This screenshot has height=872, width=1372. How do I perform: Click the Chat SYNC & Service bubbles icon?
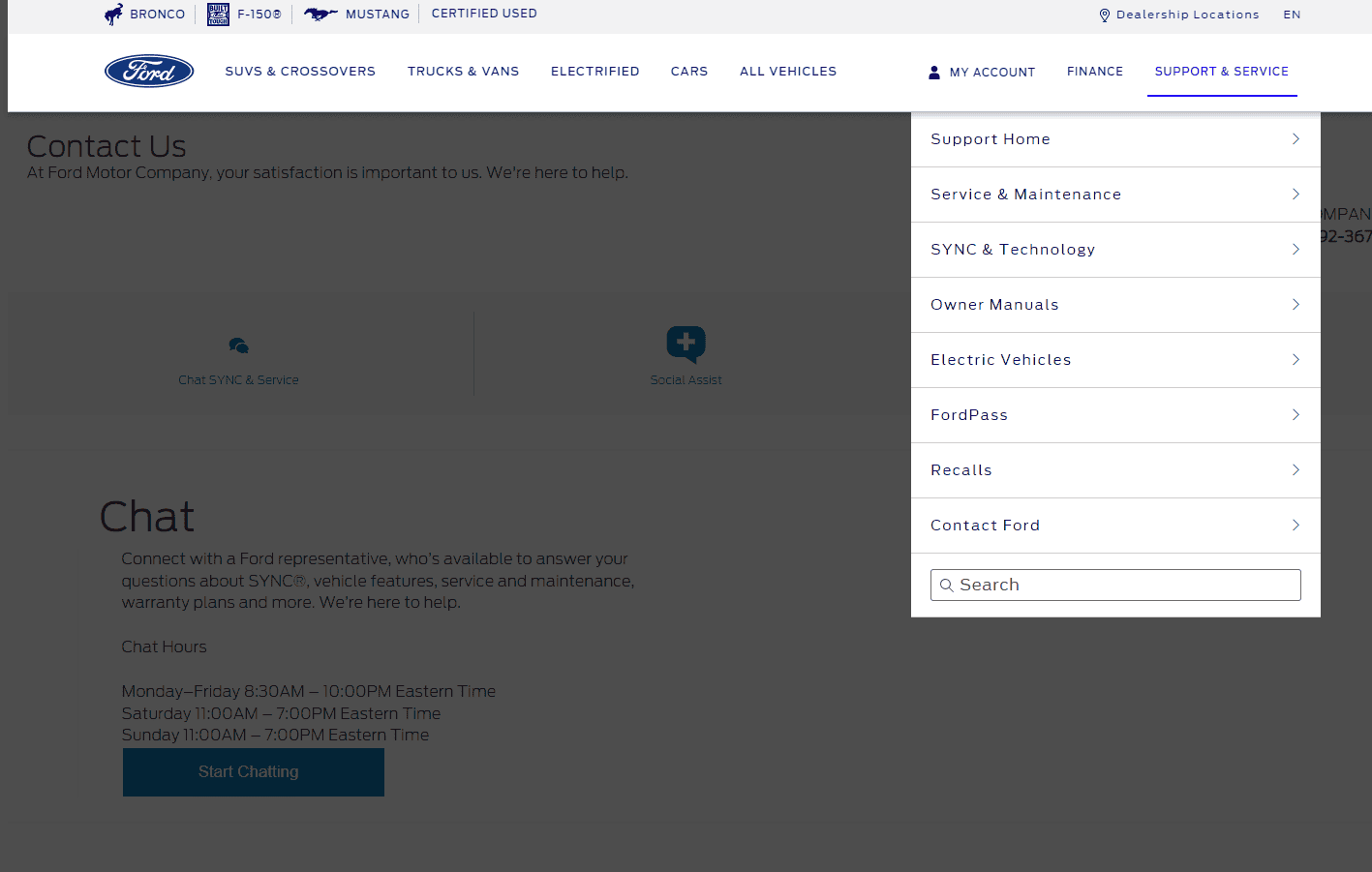(239, 346)
